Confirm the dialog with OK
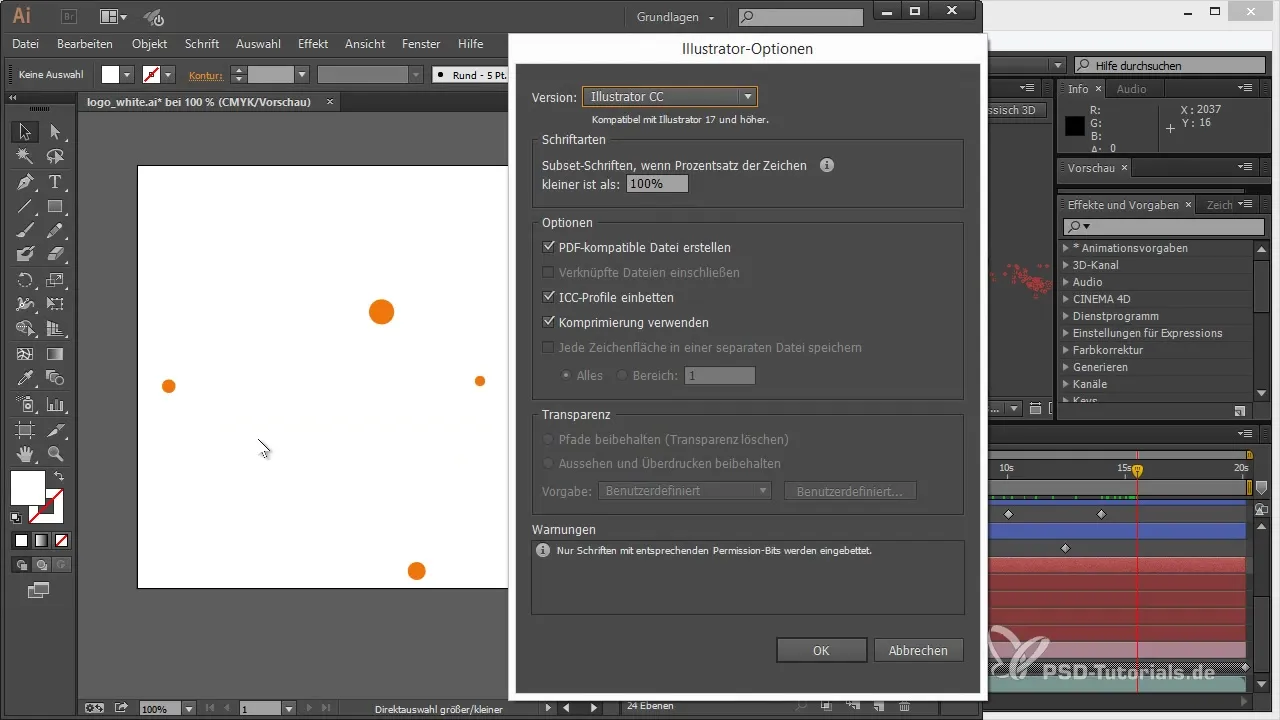Viewport: 1280px width, 720px height. [821, 650]
